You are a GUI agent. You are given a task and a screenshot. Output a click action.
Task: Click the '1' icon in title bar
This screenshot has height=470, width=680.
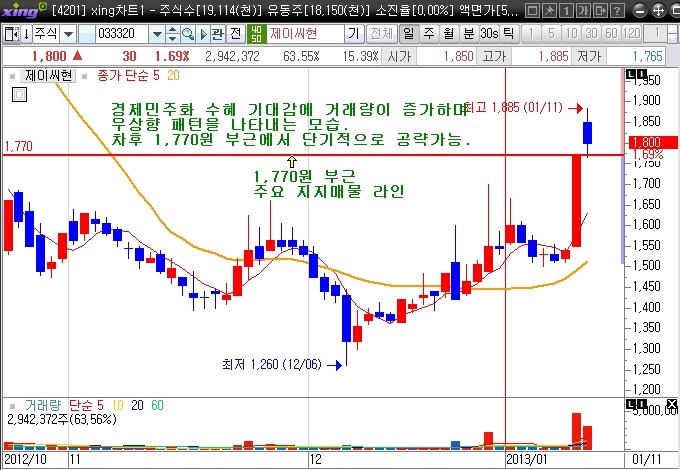pos(566,10)
